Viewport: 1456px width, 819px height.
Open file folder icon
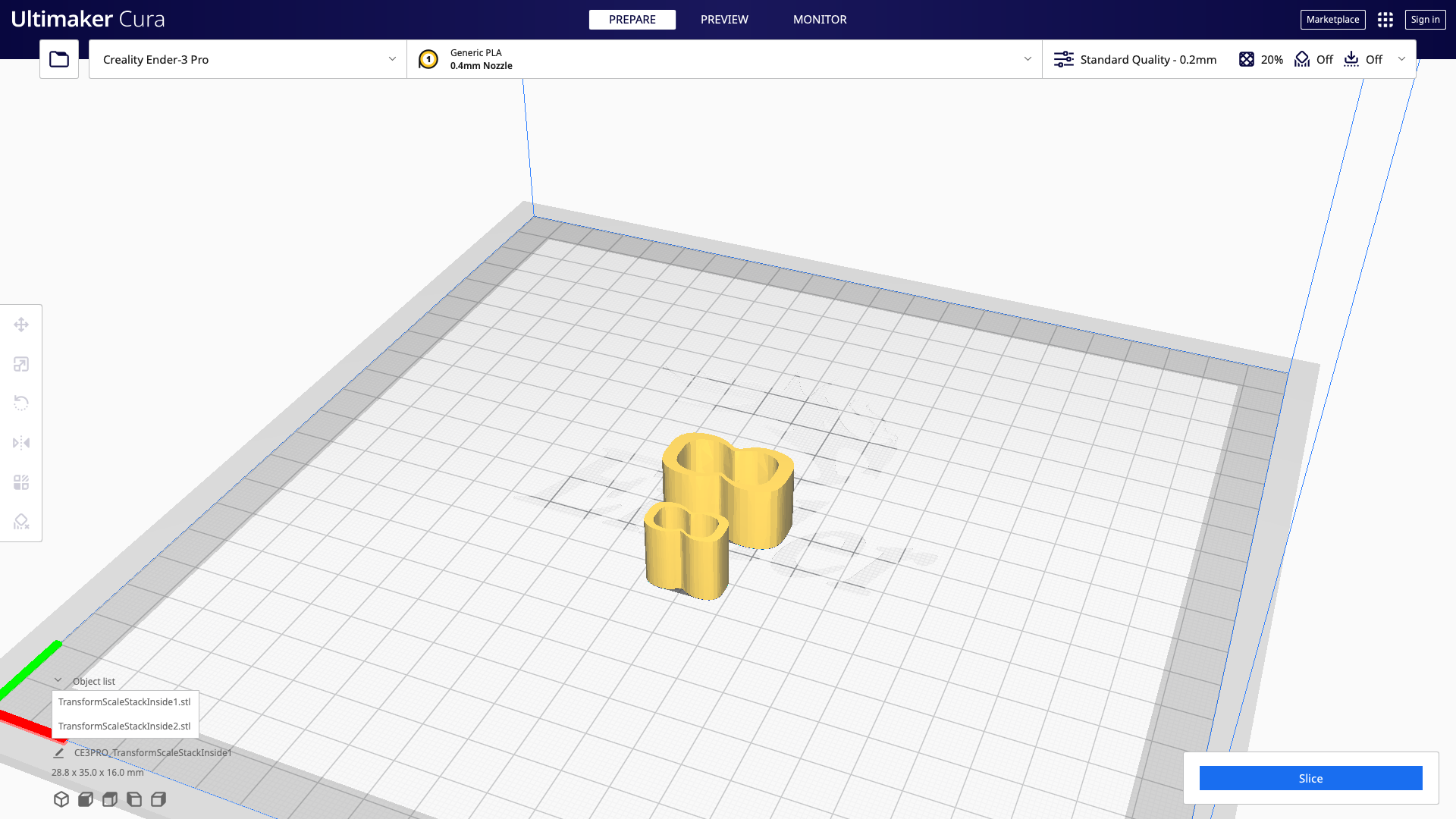[x=59, y=59]
